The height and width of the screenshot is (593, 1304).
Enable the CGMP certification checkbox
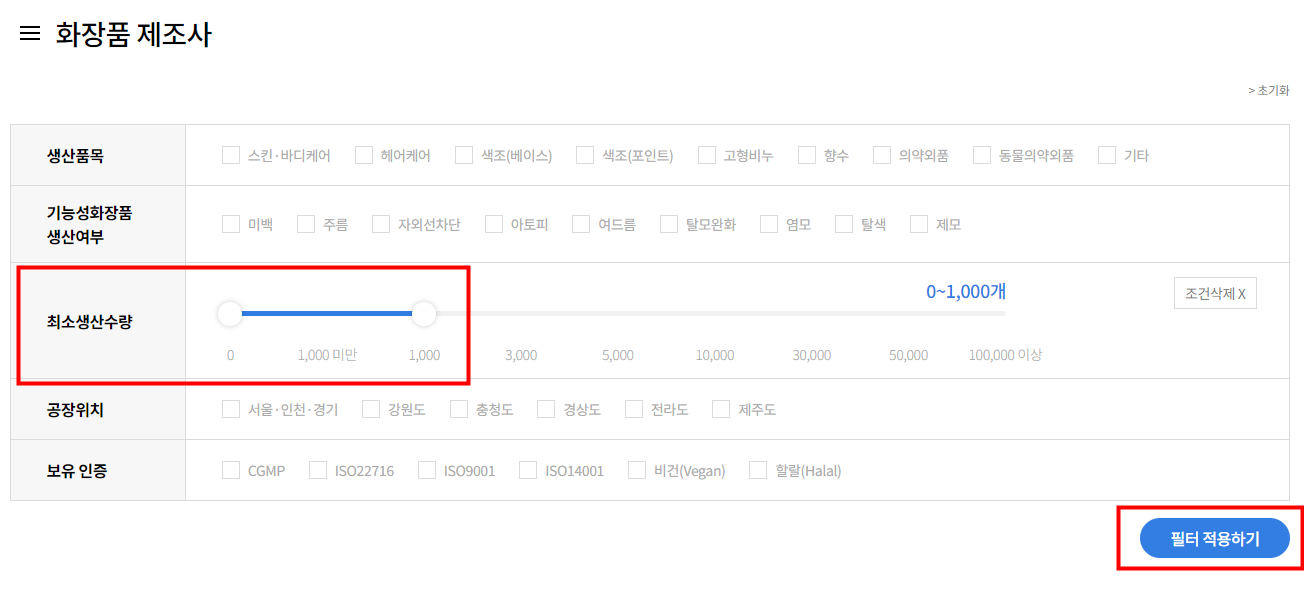[x=231, y=470]
